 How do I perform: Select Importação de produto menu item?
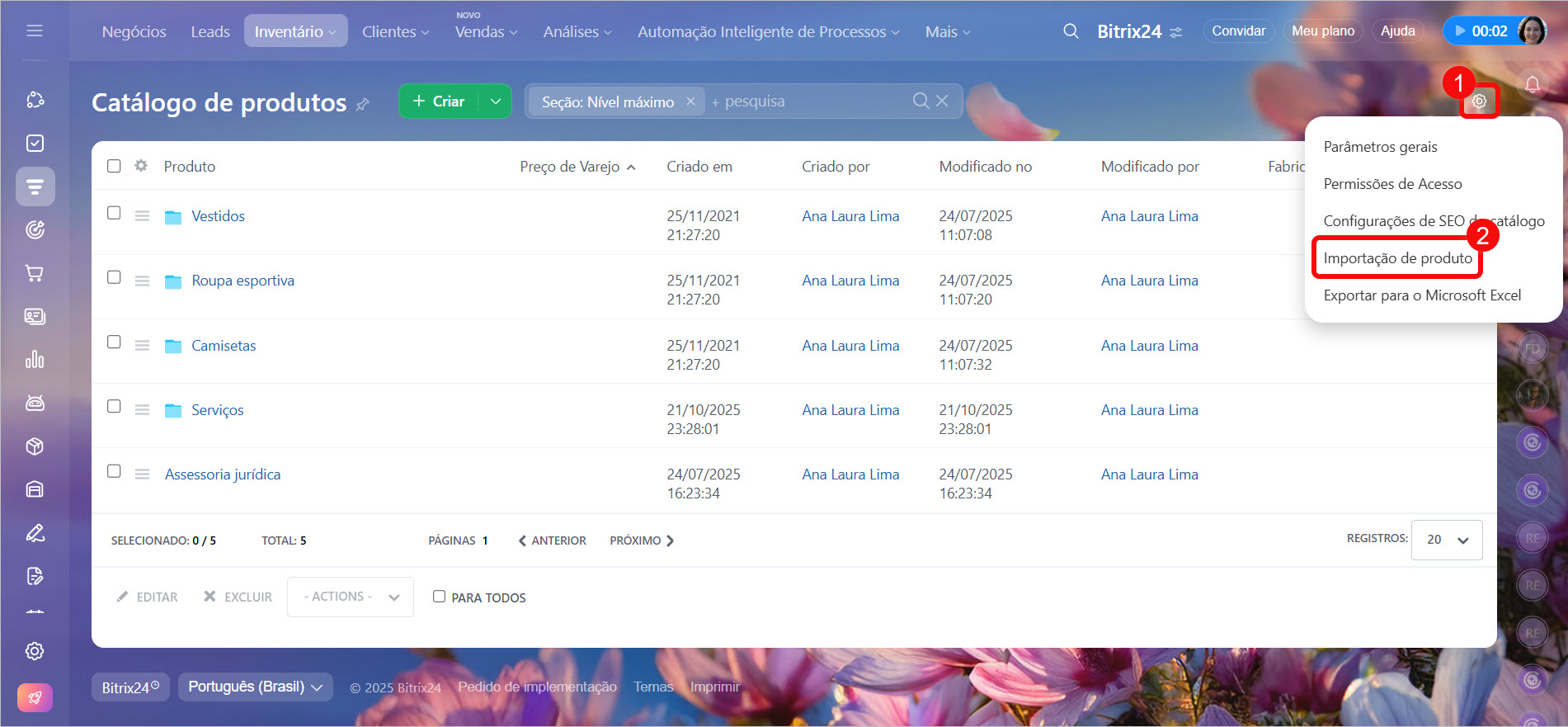pyautogui.click(x=1397, y=258)
